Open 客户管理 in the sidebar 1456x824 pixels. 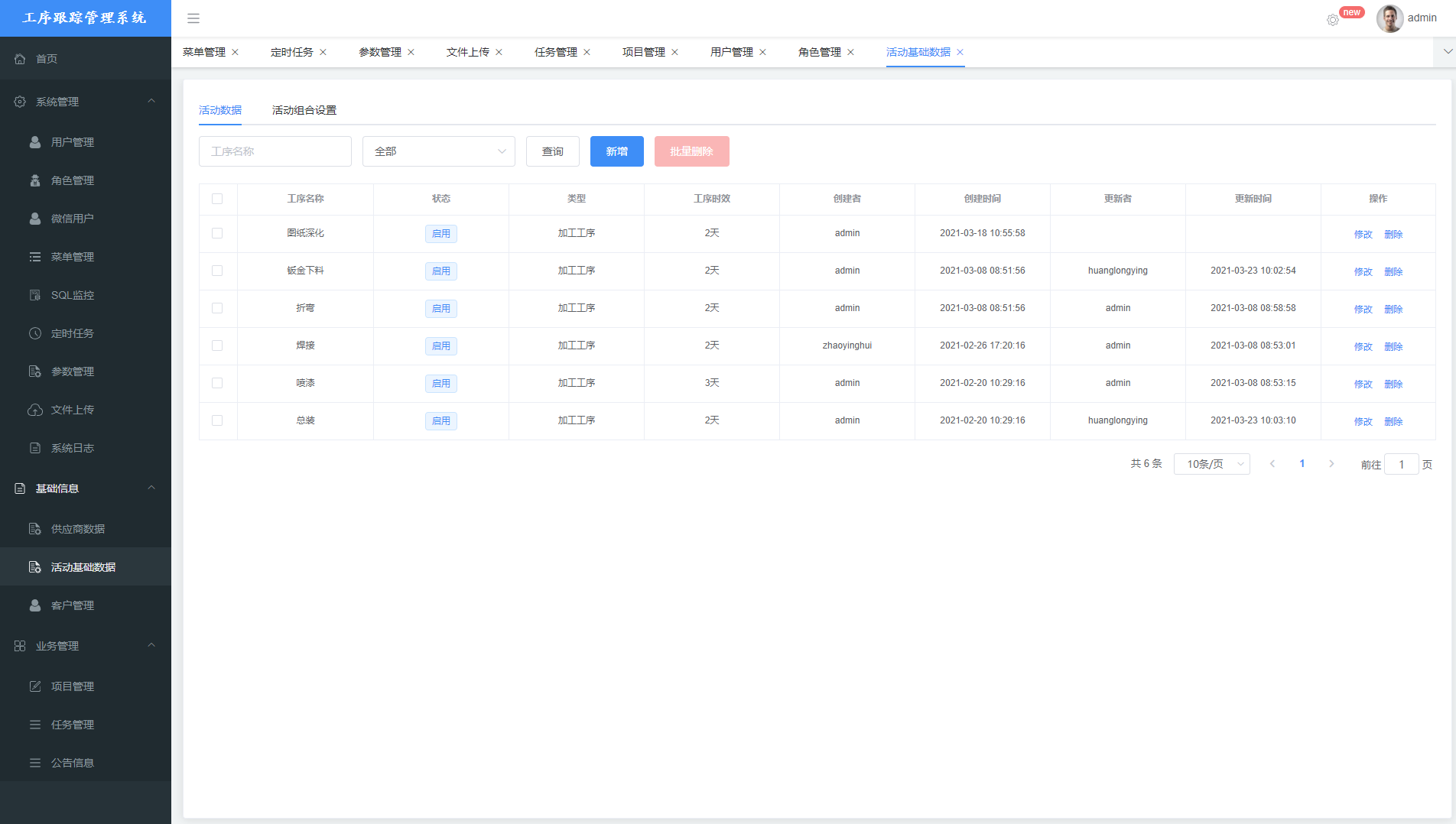point(86,605)
